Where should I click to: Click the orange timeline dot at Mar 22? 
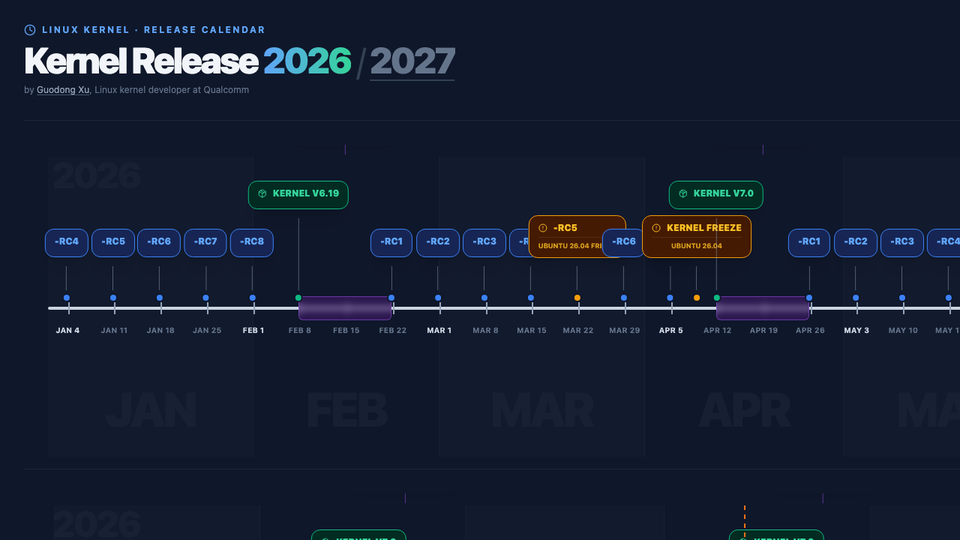[x=577, y=298]
